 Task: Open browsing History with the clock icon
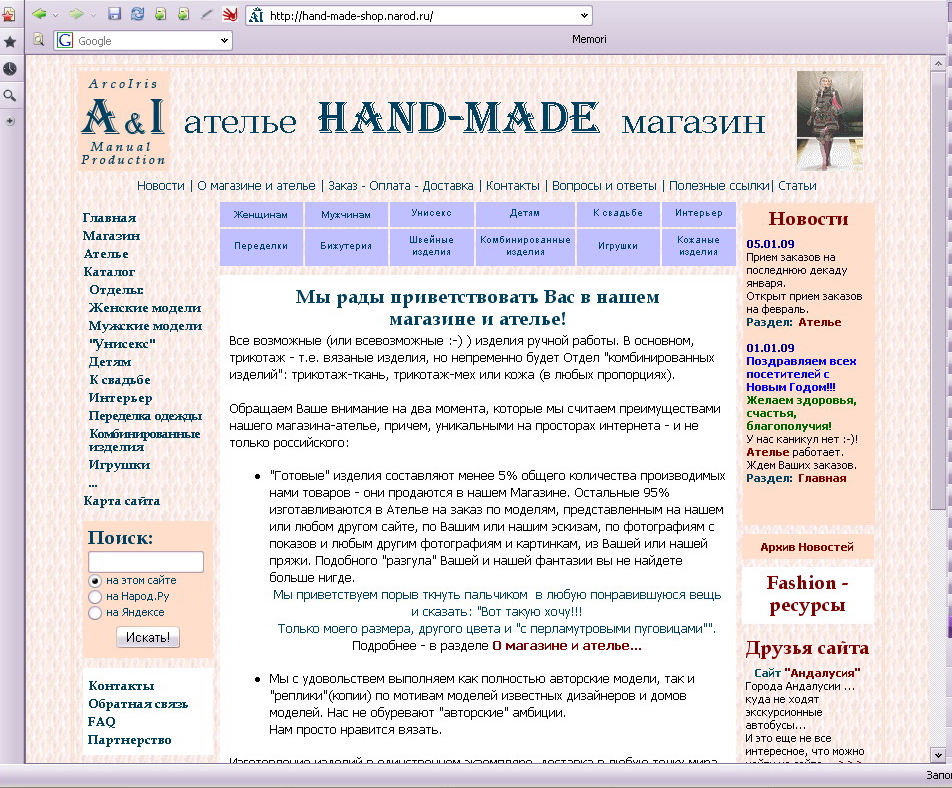[11, 68]
